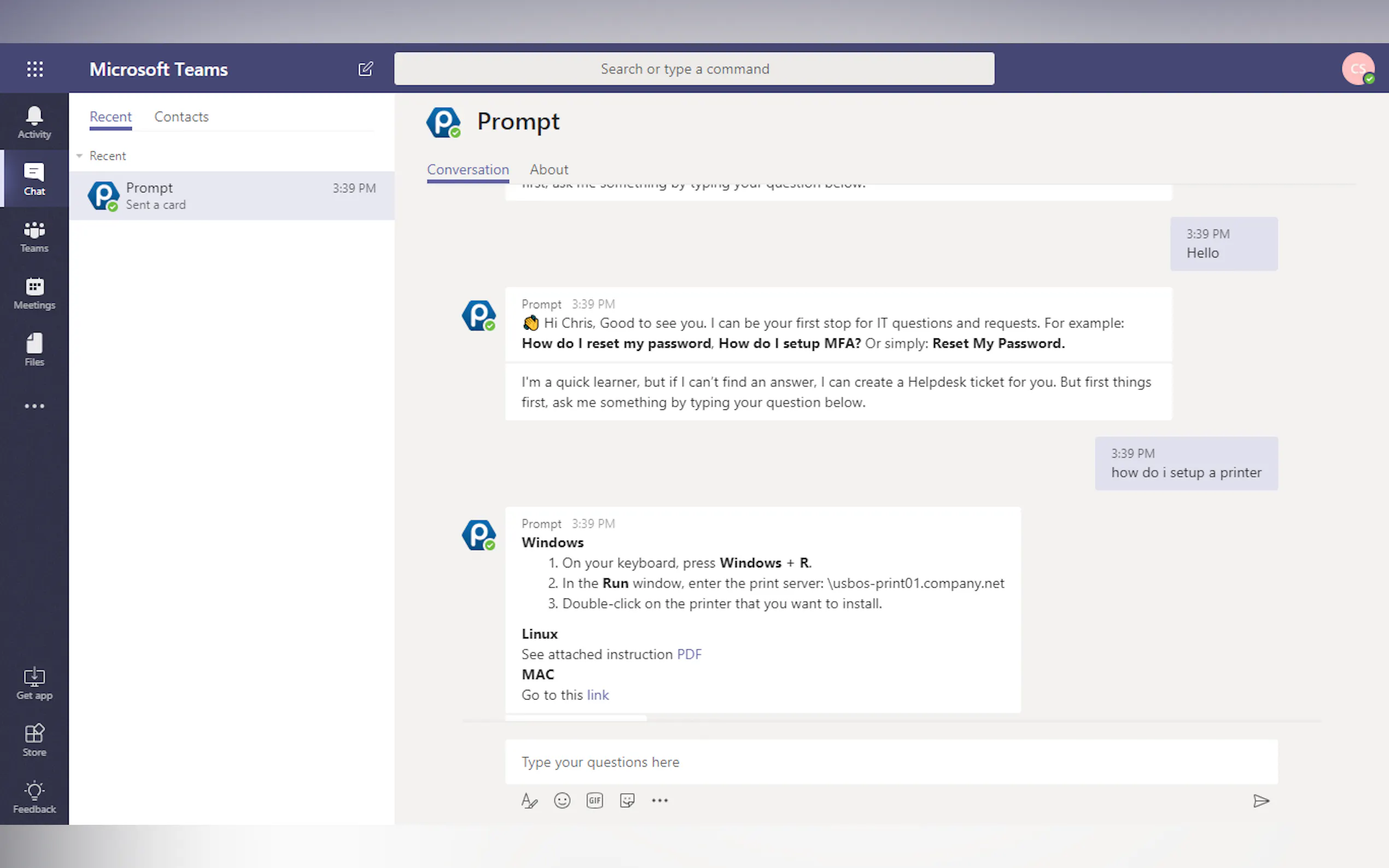Open the GIF picker
The height and width of the screenshot is (868, 1389).
(594, 800)
